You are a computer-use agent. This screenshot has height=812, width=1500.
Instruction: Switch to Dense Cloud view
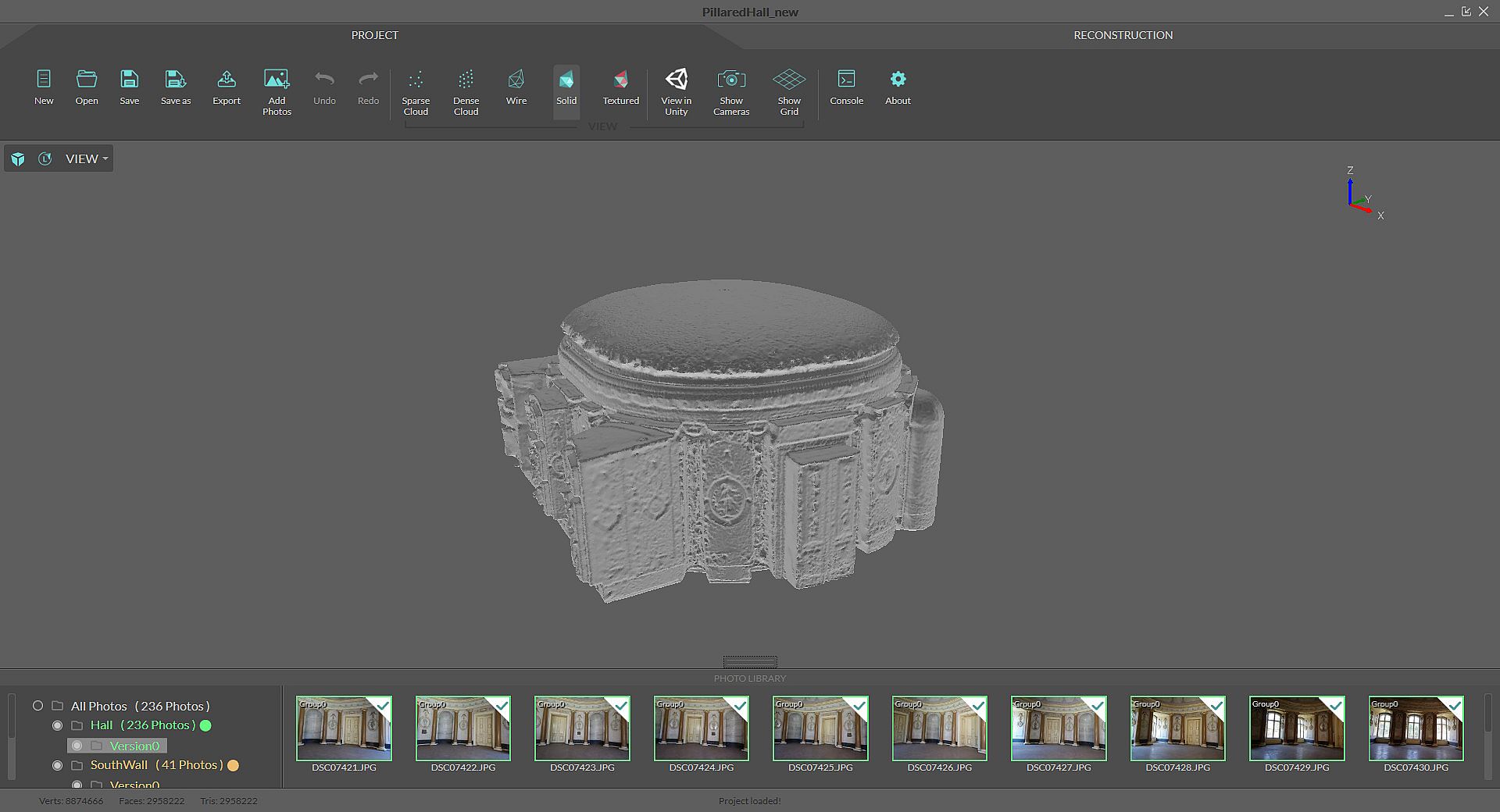tap(466, 80)
